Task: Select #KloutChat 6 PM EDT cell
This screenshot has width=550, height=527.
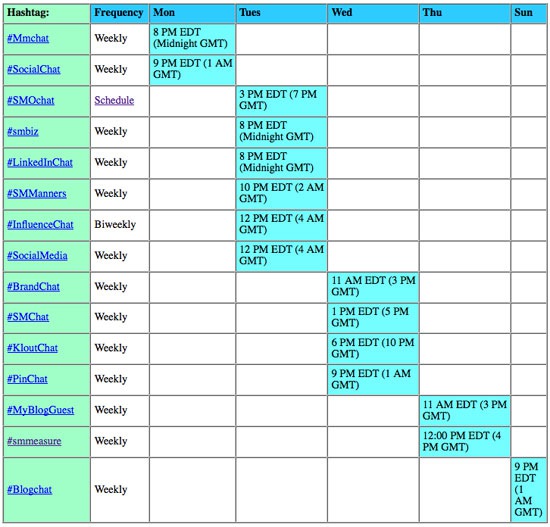Action: point(373,348)
